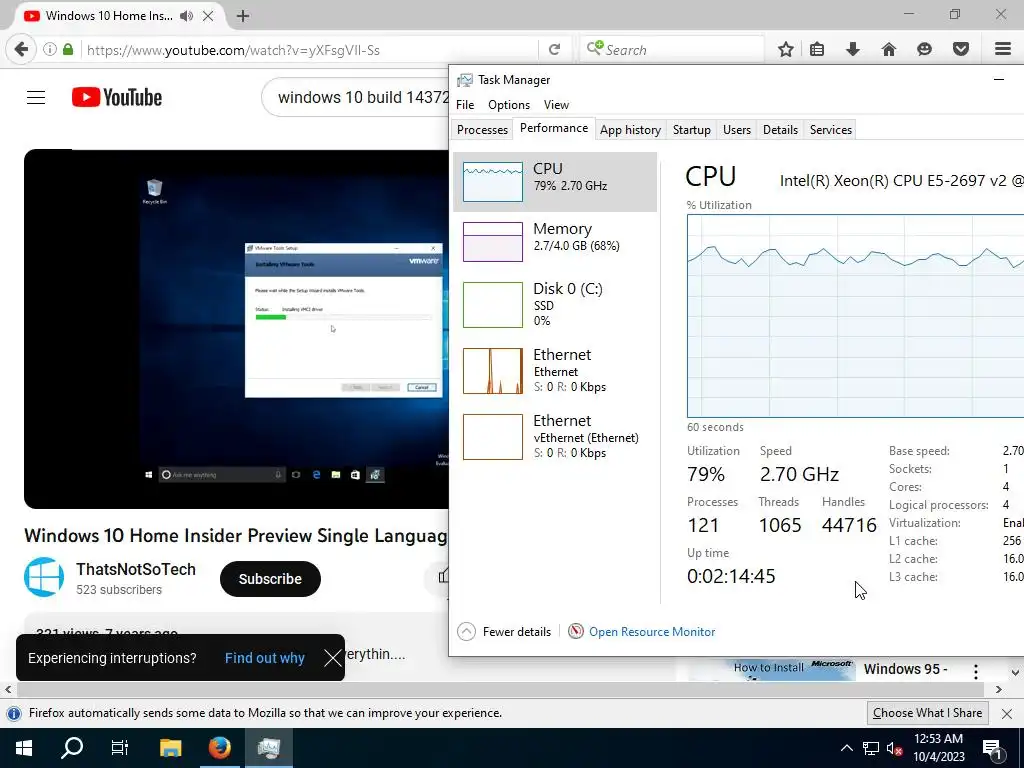Screen dimensions: 1024x768
Task: Open Firefox downloads arrow icon
Action: (x=852, y=50)
